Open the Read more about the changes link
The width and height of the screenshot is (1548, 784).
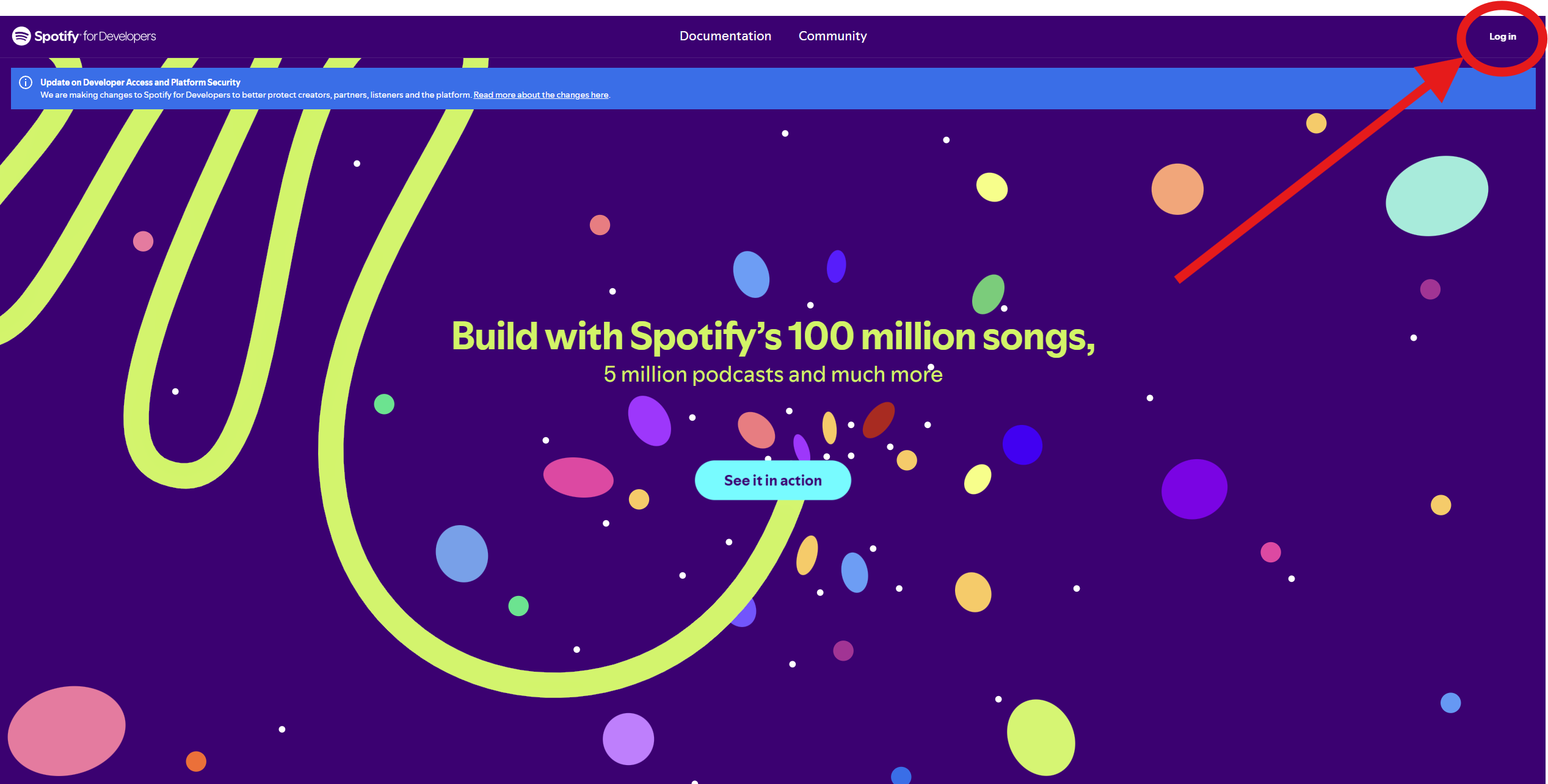coord(540,95)
